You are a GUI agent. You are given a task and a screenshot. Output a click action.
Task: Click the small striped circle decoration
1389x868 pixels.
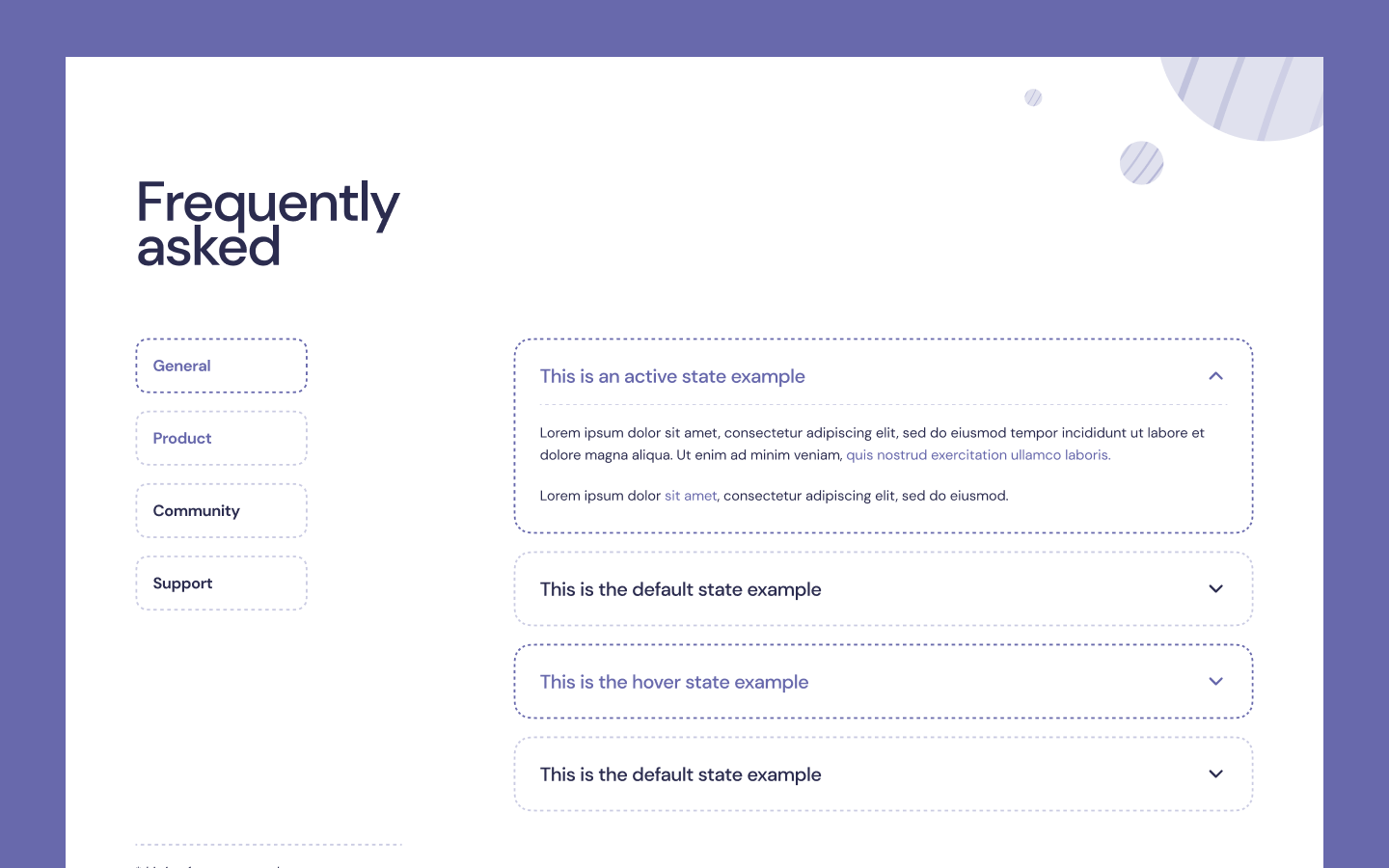1033,97
